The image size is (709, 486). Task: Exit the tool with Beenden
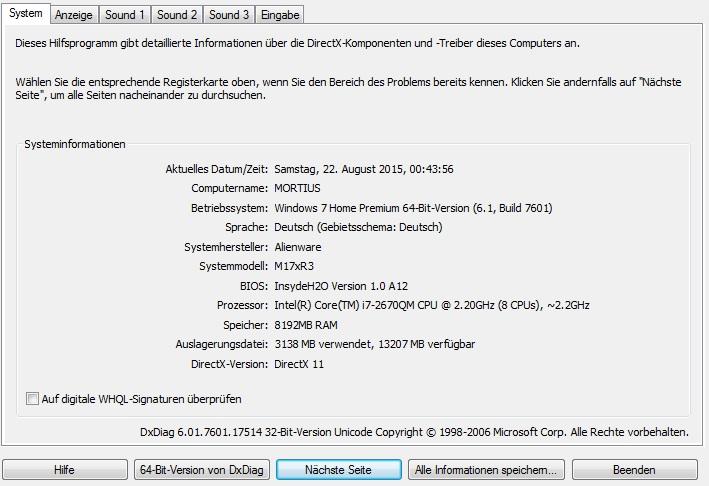click(x=634, y=470)
